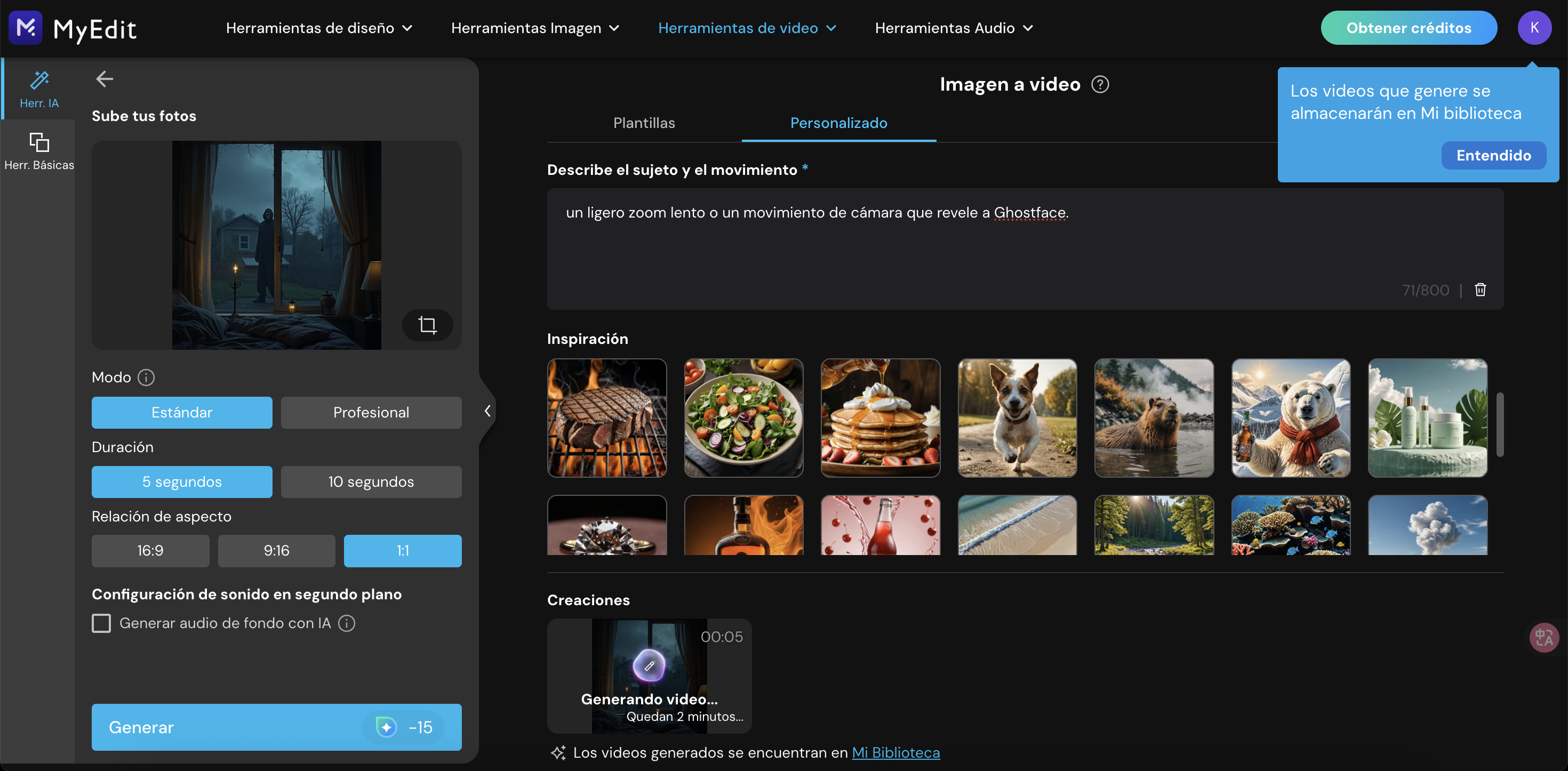Click the AI audio info icon
The height and width of the screenshot is (771, 1568).
[x=347, y=623]
